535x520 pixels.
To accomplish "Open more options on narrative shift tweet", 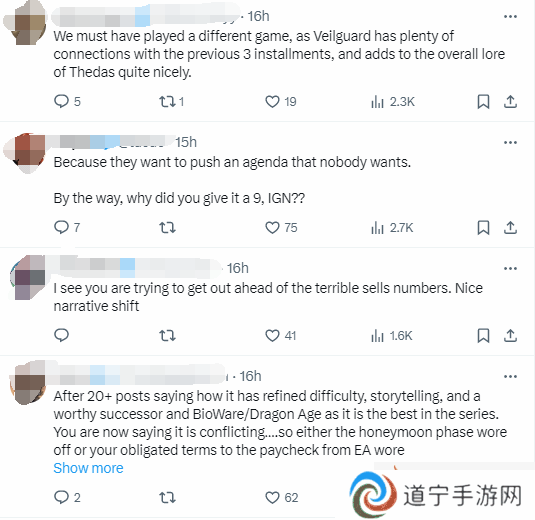I will pos(510,269).
